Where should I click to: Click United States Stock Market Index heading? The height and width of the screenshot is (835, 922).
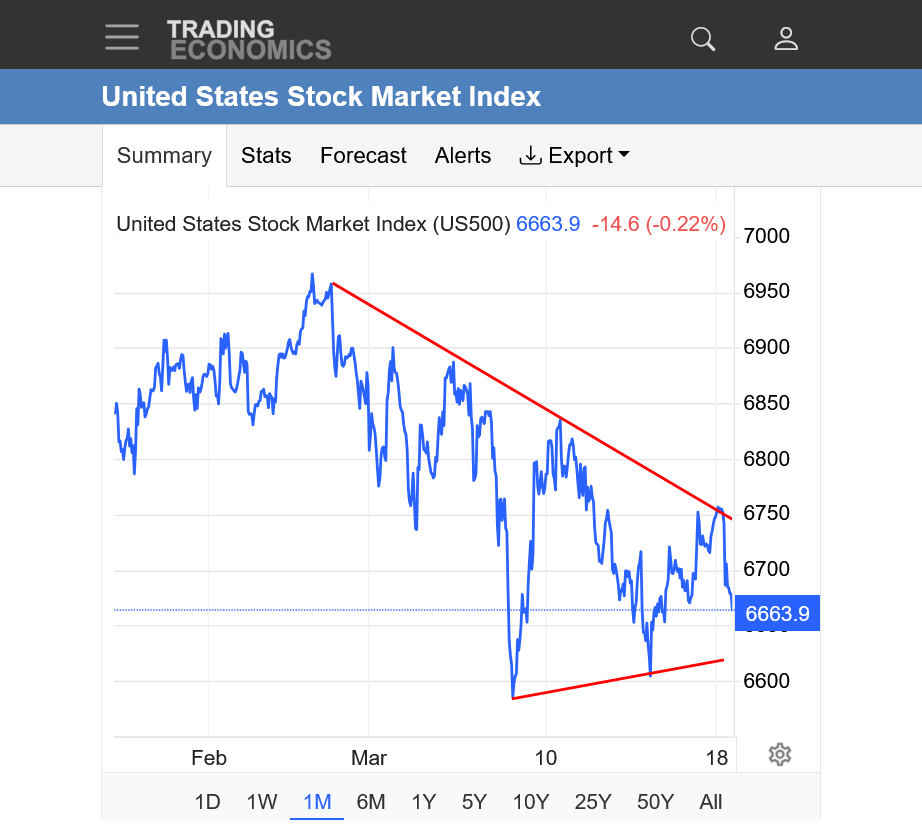tap(321, 97)
